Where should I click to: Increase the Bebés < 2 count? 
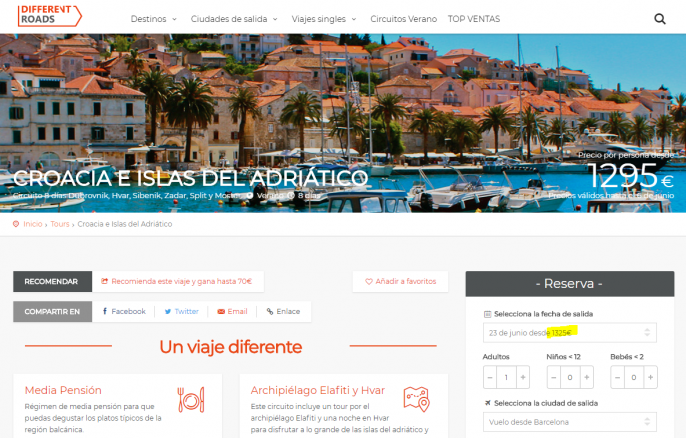click(x=649, y=378)
